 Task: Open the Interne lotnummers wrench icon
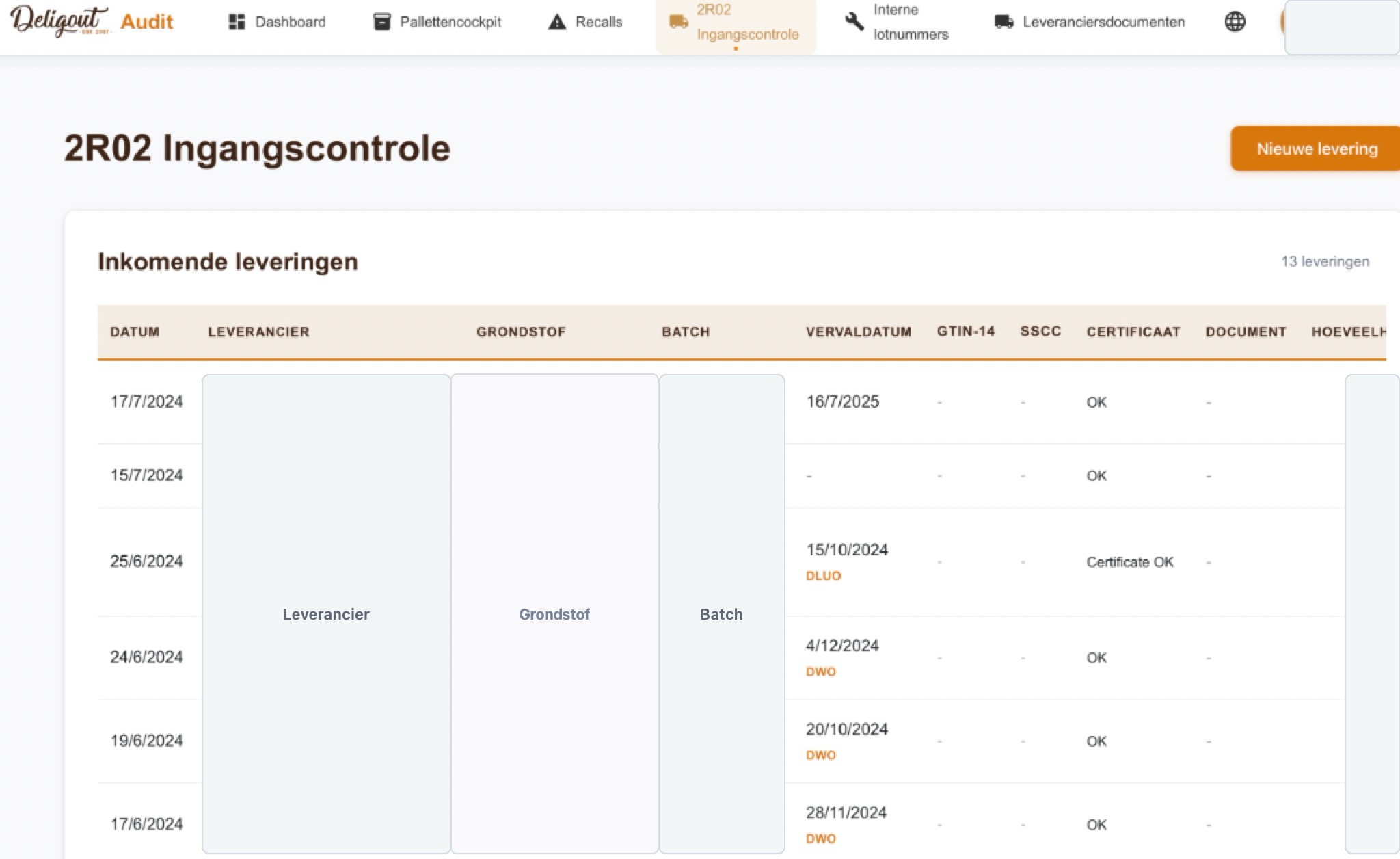854,22
